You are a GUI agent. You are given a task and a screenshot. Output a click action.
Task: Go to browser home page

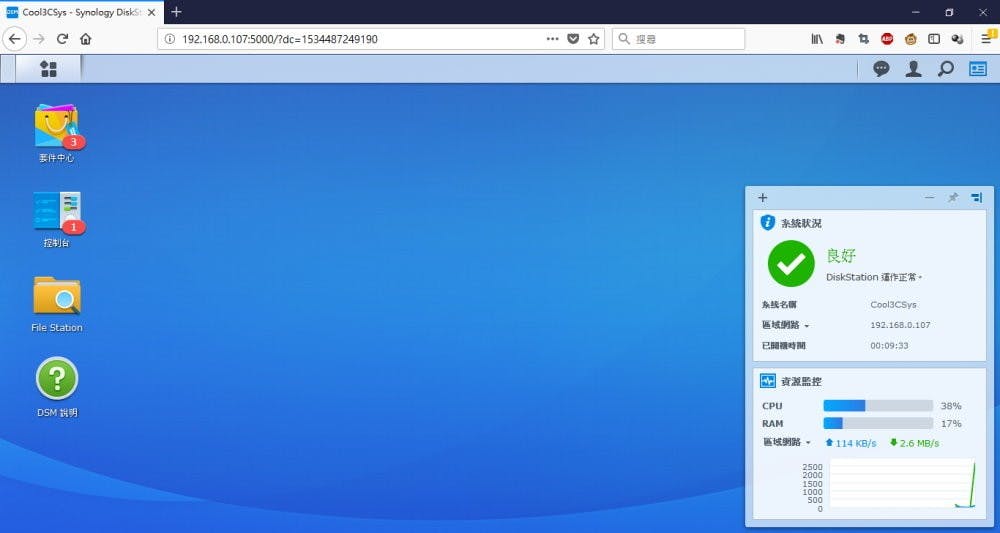point(85,39)
